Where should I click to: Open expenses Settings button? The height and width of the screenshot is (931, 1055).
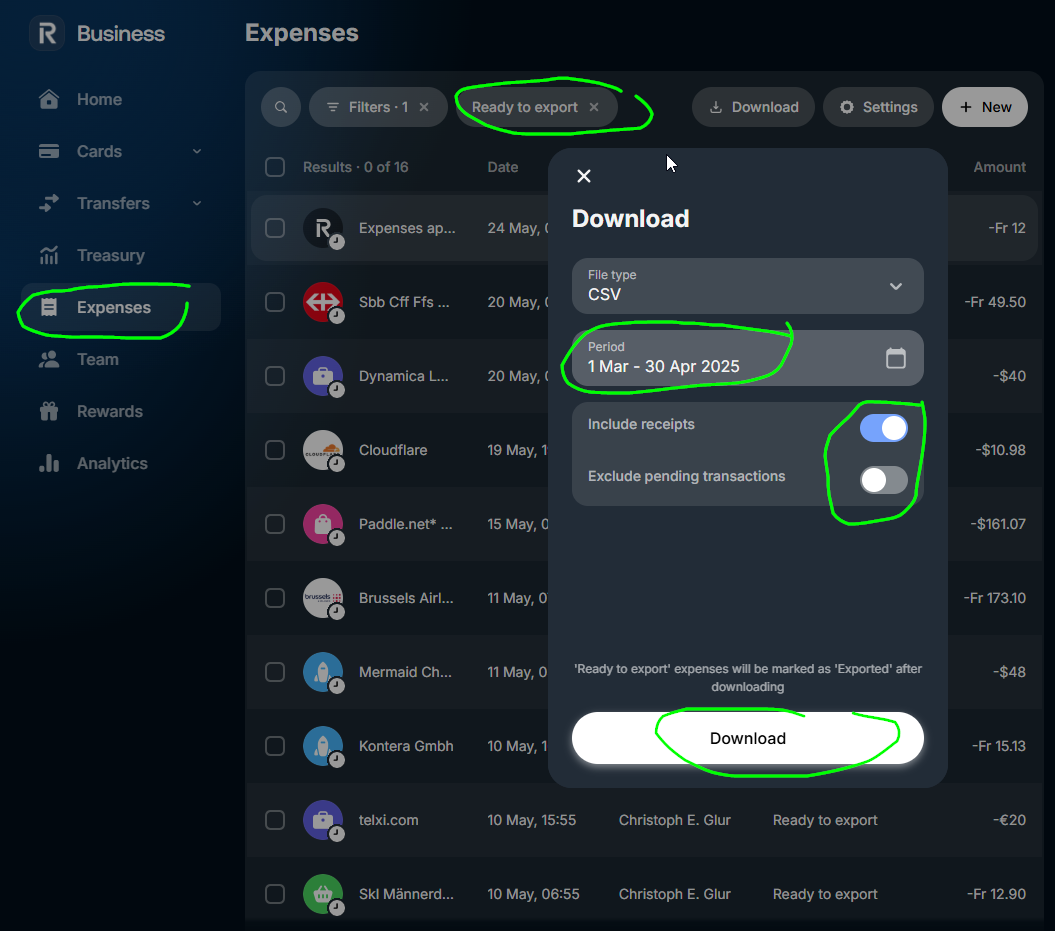click(878, 107)
